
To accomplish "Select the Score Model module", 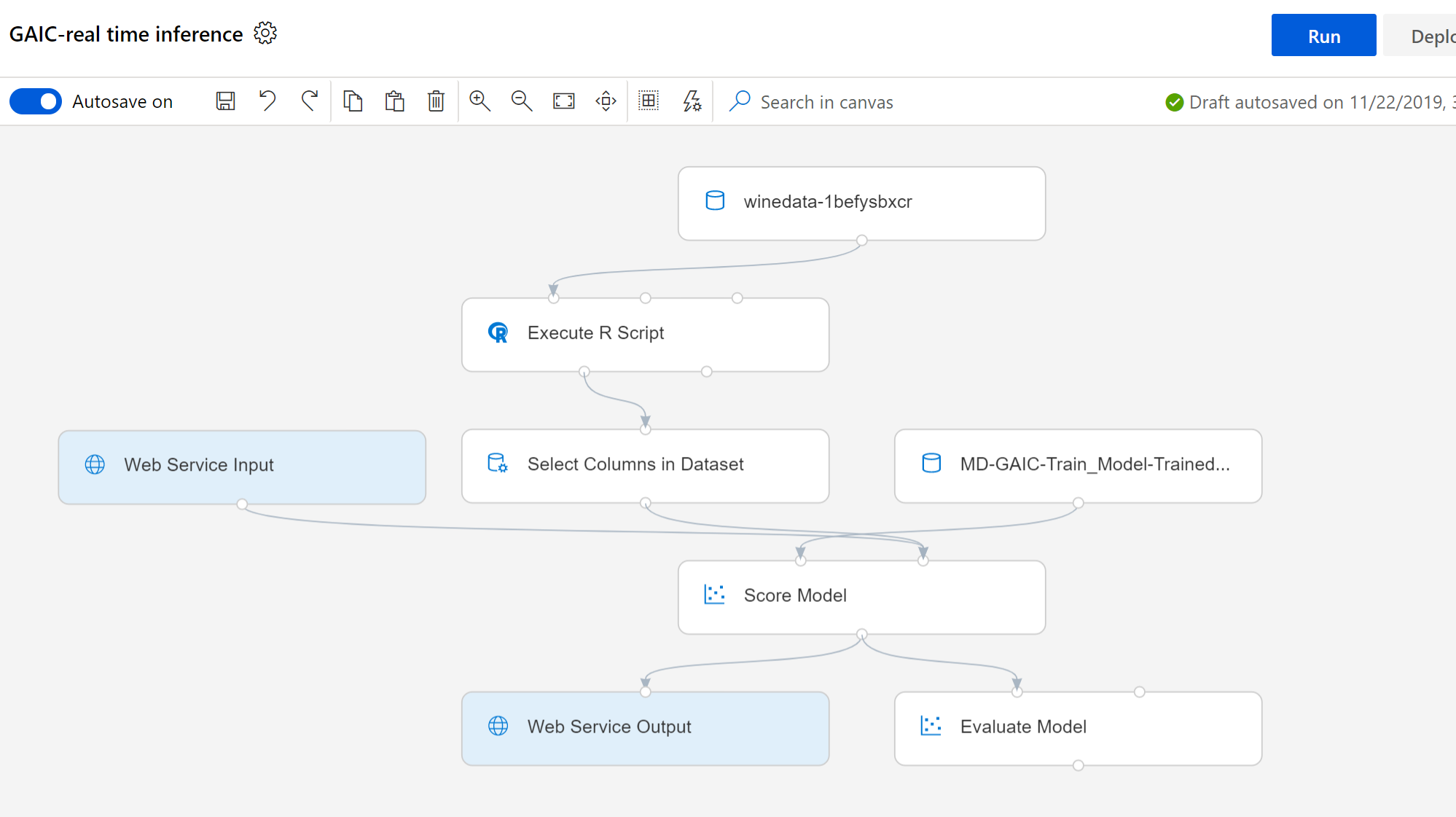I will click(x=861, y=596).
